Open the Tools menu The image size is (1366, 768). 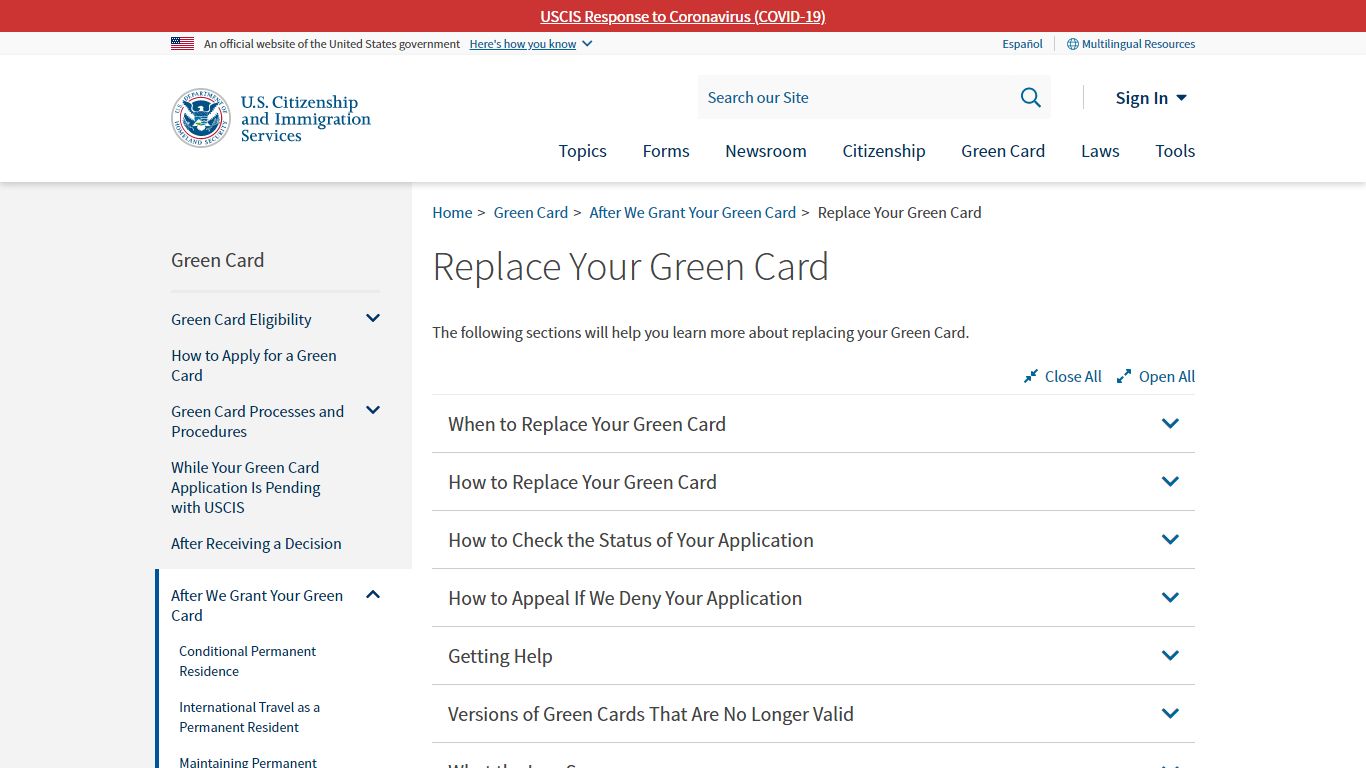[x=1175, y=151]
